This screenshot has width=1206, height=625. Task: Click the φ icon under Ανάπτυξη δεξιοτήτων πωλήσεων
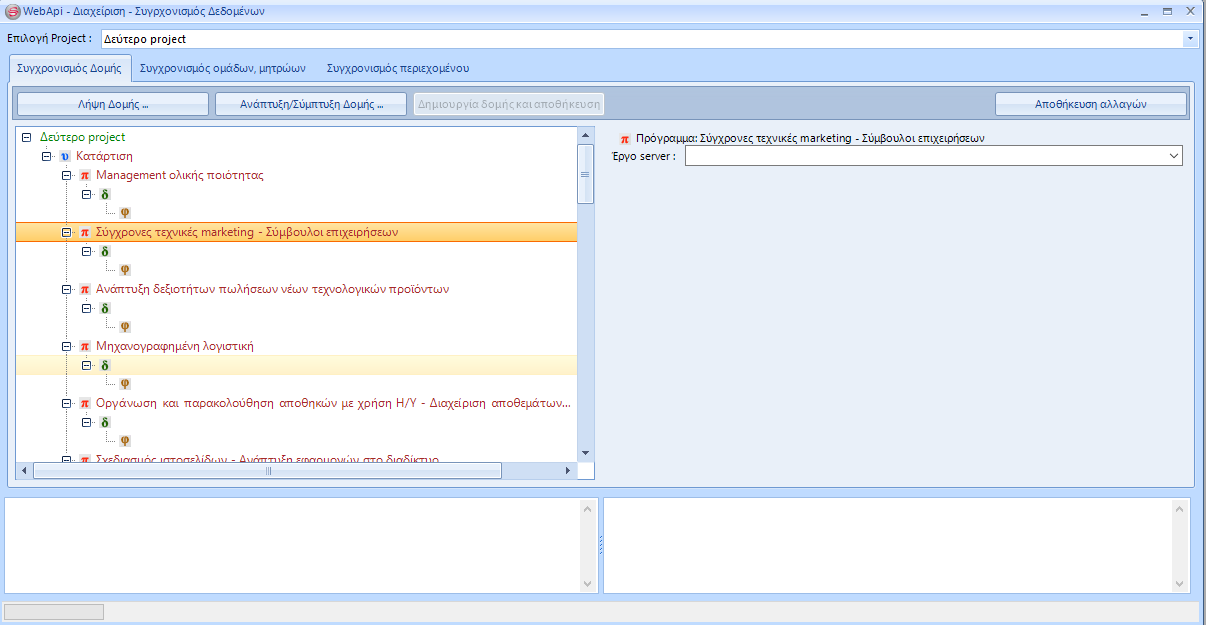coord(125,327)
